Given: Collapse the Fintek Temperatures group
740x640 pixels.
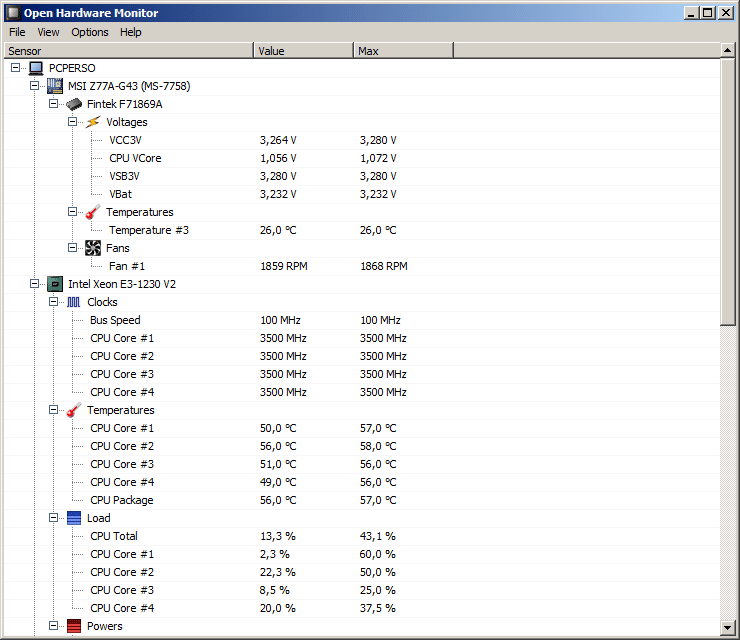Looking at the screenshot, I should point(72,211).
